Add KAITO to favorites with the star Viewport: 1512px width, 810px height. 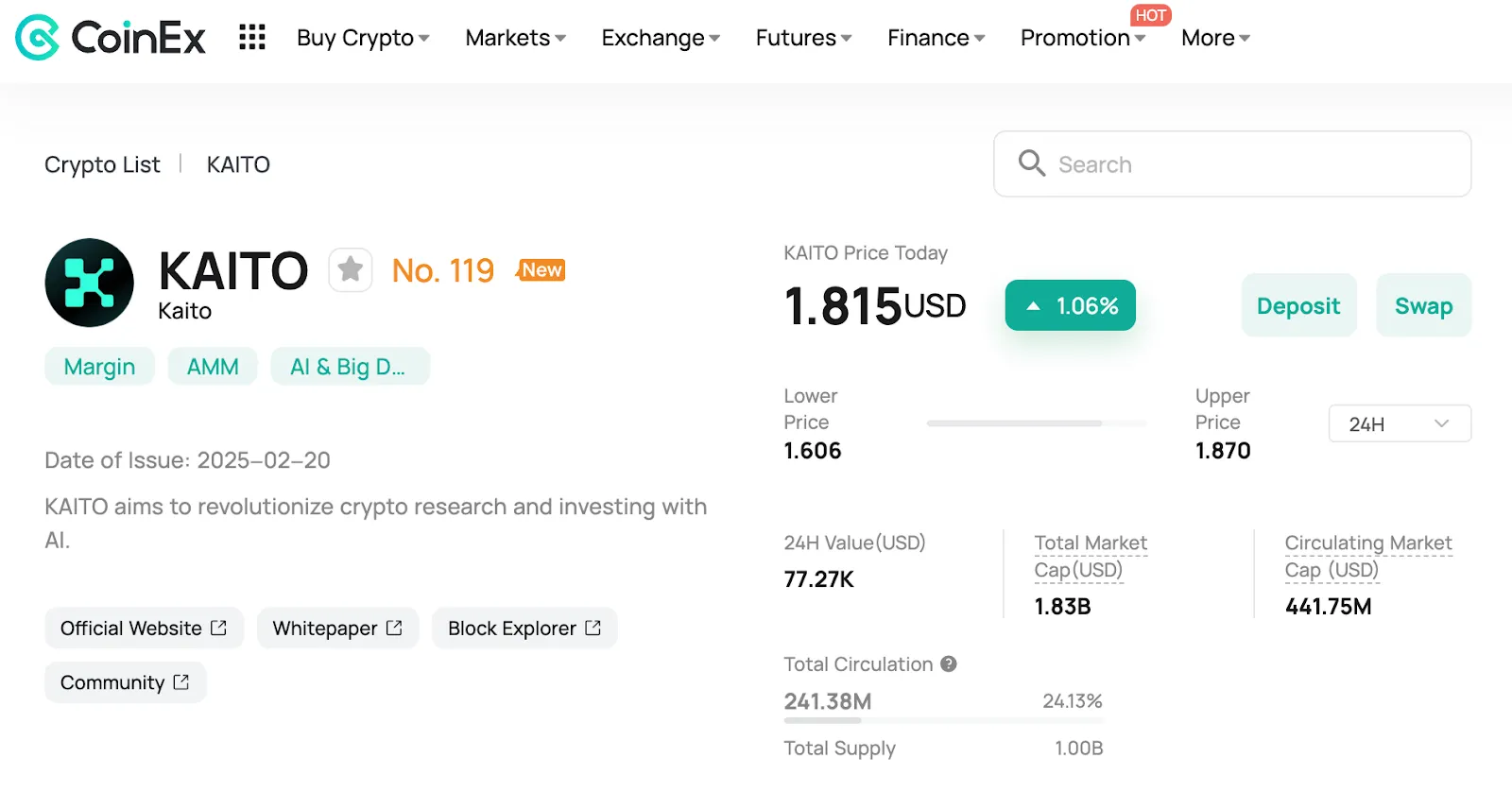(x=351, y=270)
